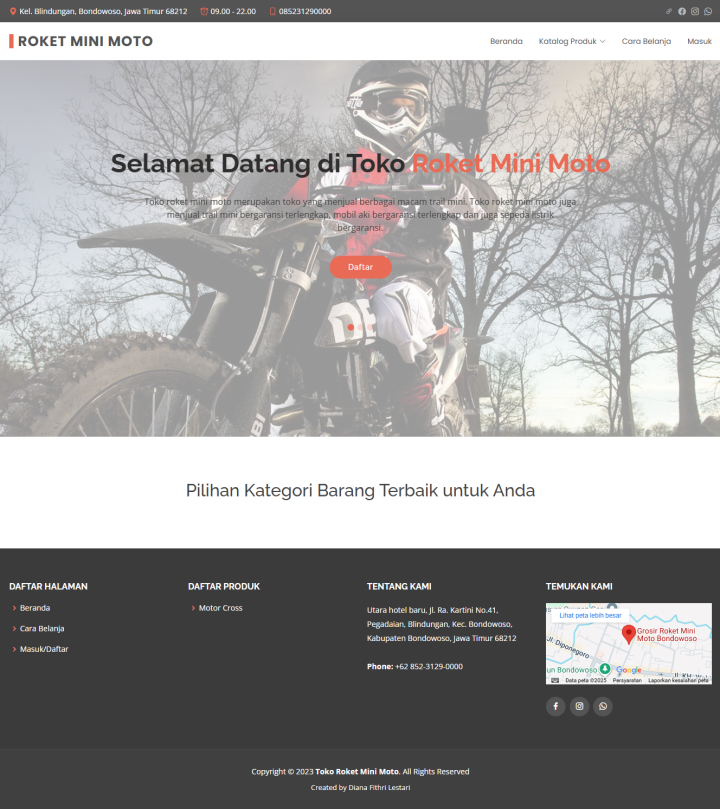720x809 pixels.
Task: Open Cara Belanja in the navigation bar
Action: [646, 41]
